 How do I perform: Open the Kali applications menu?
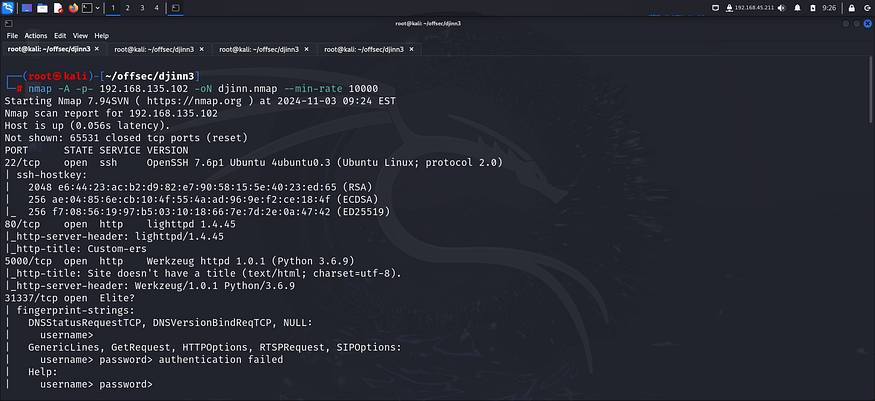click(x=8, y=8)
